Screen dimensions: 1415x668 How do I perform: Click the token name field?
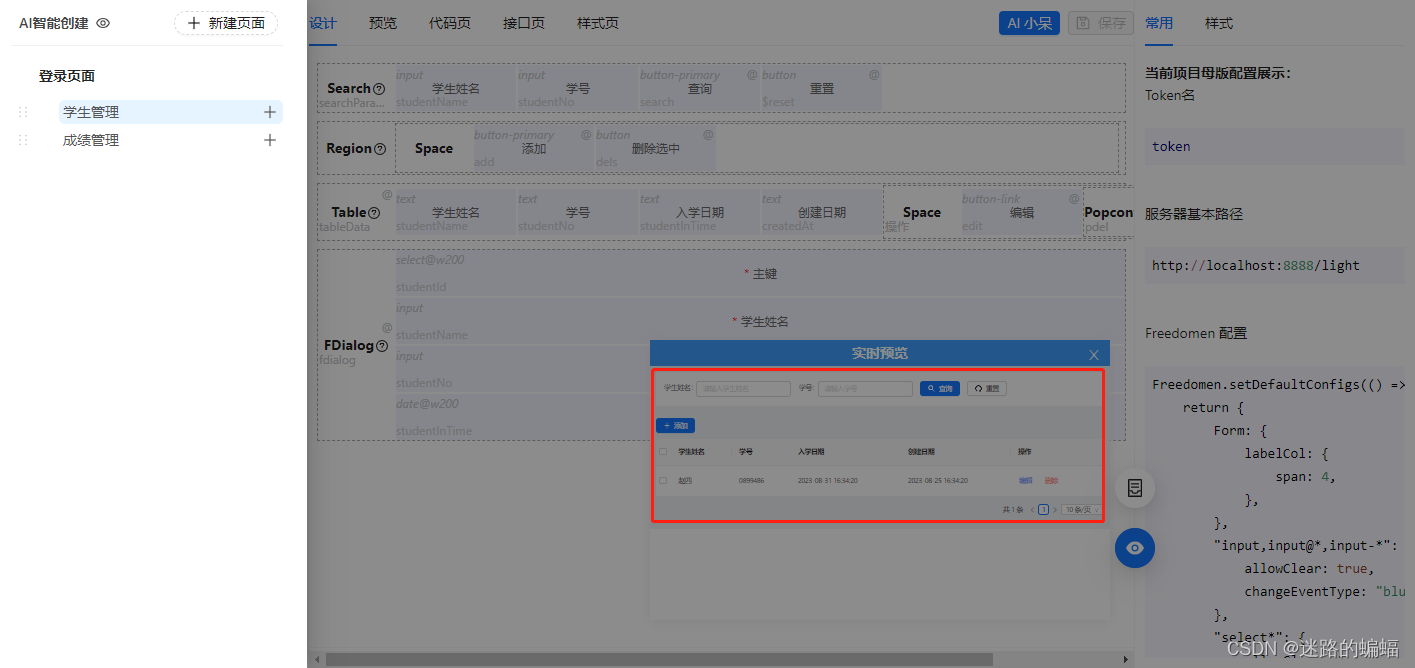coord(1275,146)
